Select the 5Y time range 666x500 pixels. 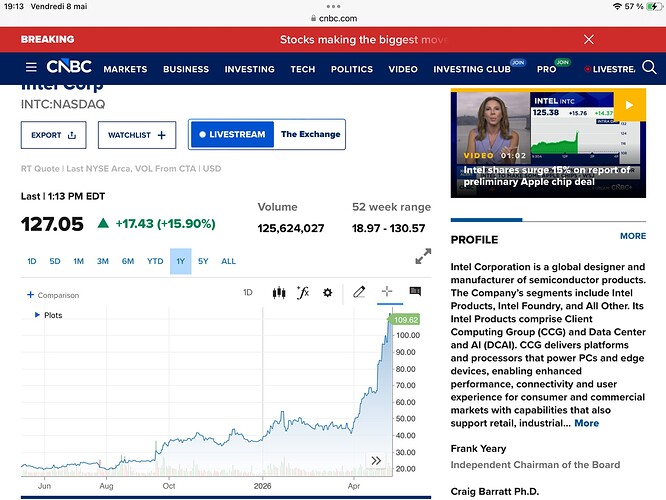(203, 261)
